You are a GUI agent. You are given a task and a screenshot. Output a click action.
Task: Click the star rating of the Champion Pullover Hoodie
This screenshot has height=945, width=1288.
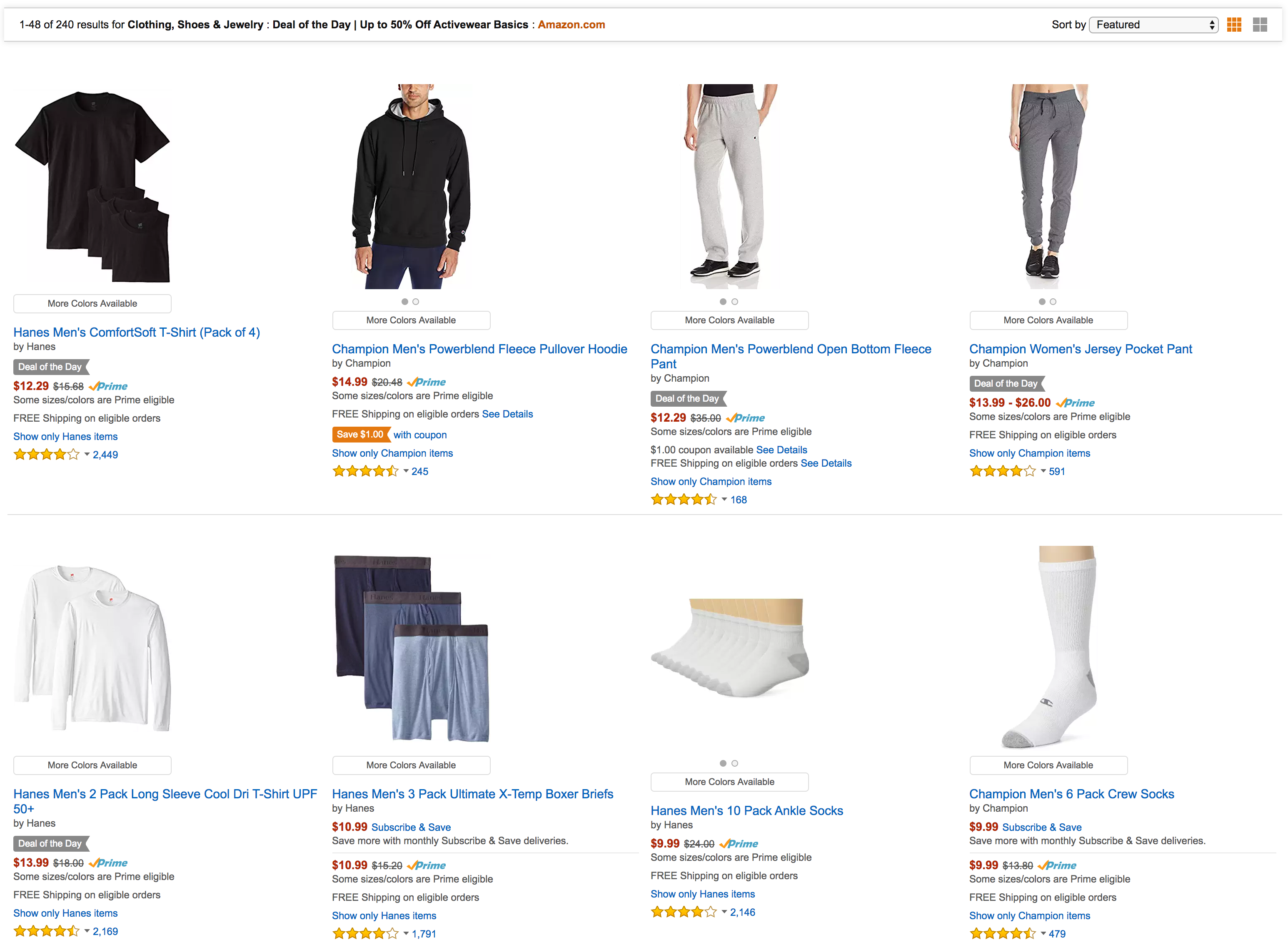pyautogui.click(x=365, y=471)
